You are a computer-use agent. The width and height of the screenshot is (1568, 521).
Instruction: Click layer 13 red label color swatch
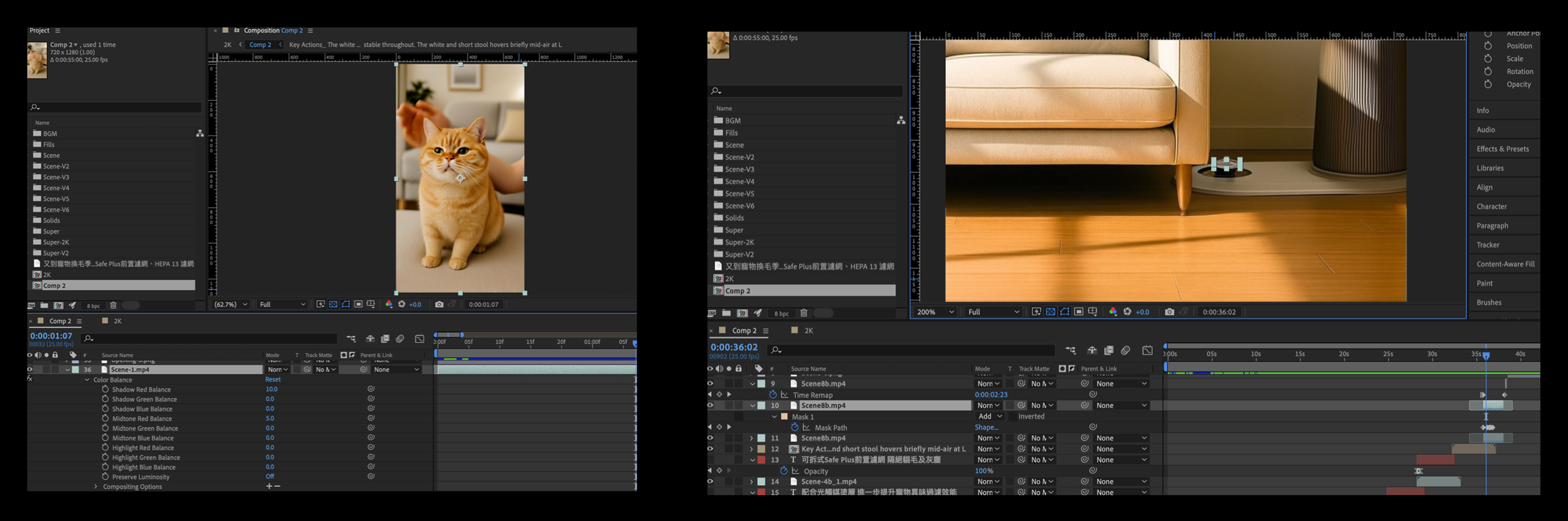(x=761, y=460)
